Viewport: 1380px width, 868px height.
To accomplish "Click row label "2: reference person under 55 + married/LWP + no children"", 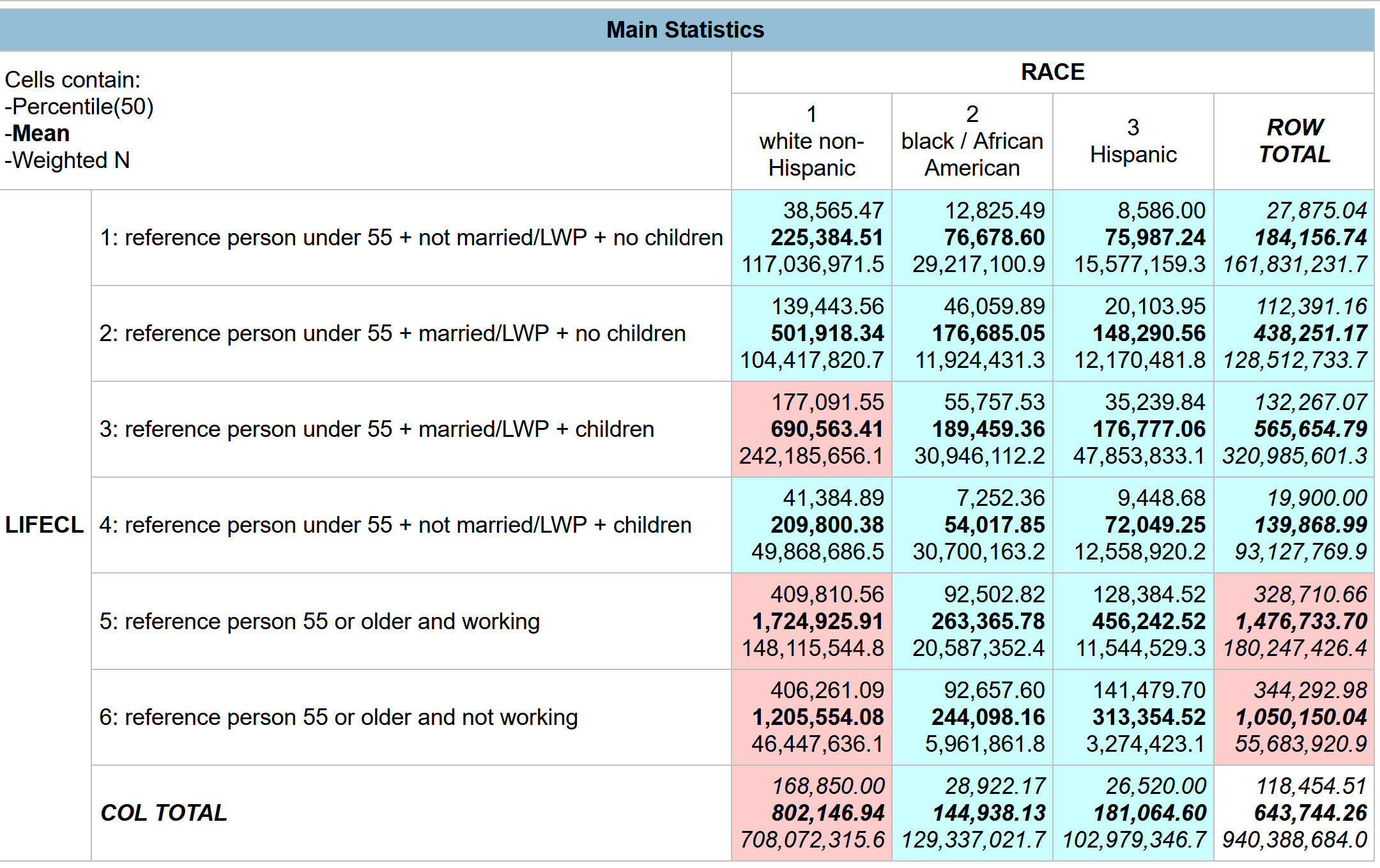I will click(x=392, y=333).
